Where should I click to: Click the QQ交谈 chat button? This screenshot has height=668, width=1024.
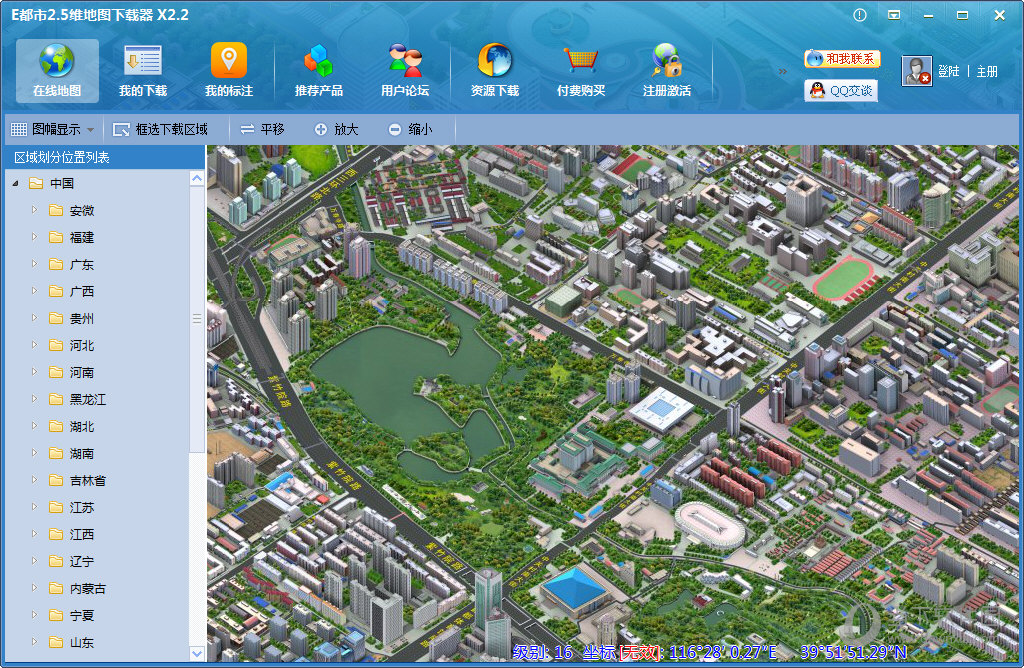[841, 91]
